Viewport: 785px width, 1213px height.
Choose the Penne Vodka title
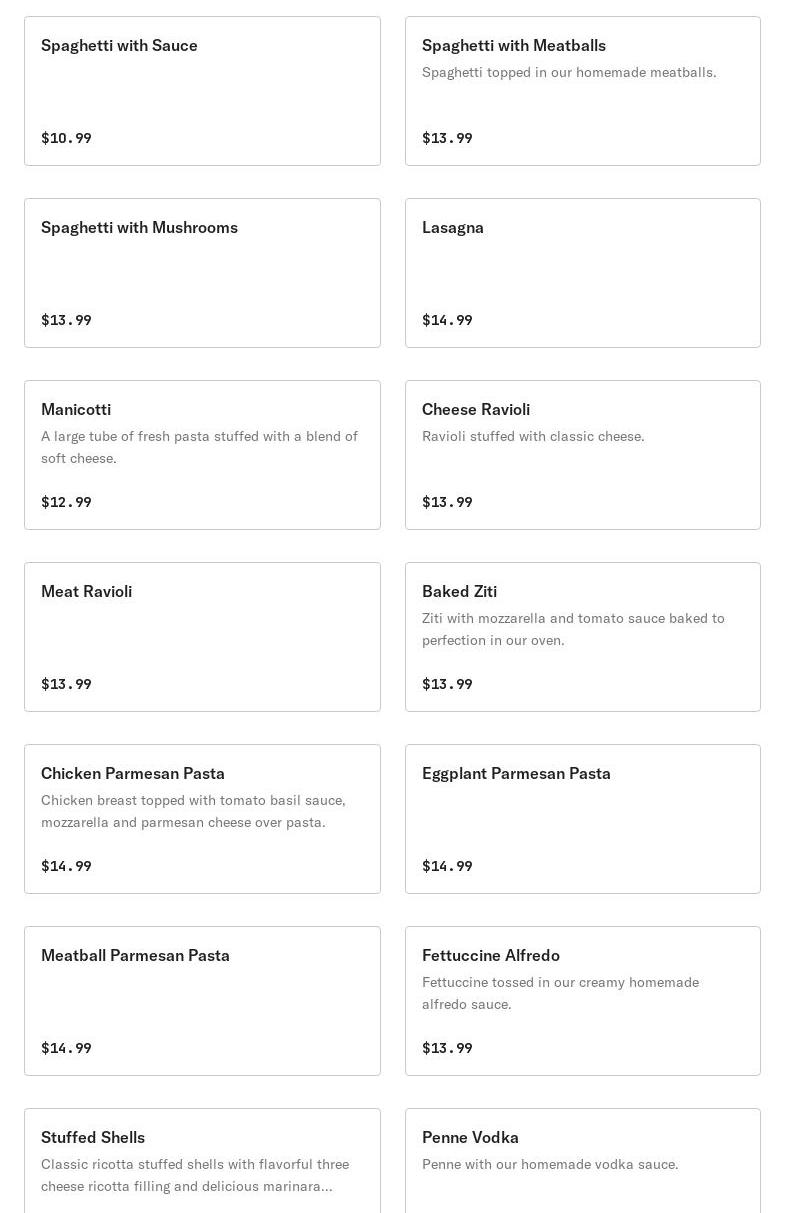(470, 1138)
